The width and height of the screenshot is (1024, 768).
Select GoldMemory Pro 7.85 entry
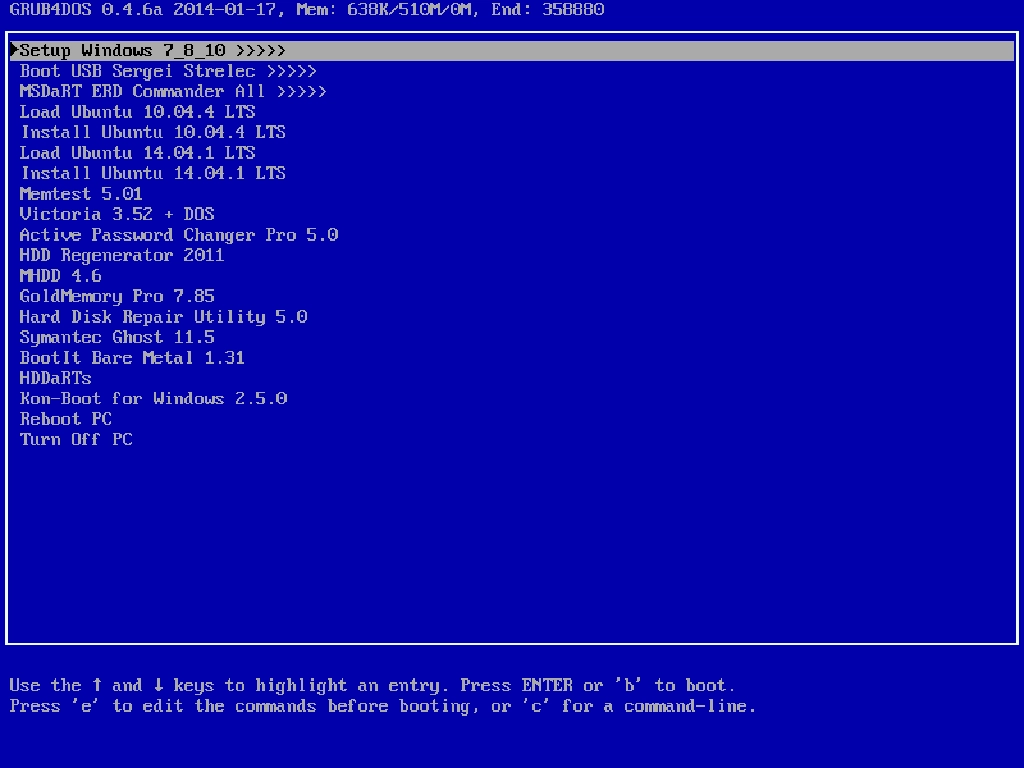(x=117, y=296)
